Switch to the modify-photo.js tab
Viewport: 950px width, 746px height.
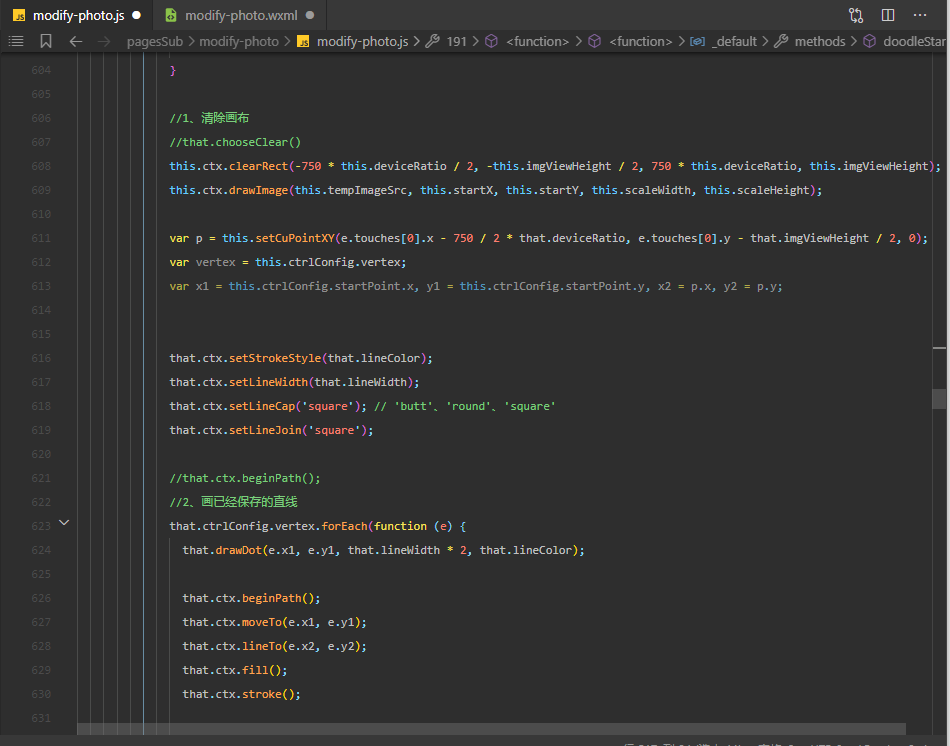(x=78, y=15)
